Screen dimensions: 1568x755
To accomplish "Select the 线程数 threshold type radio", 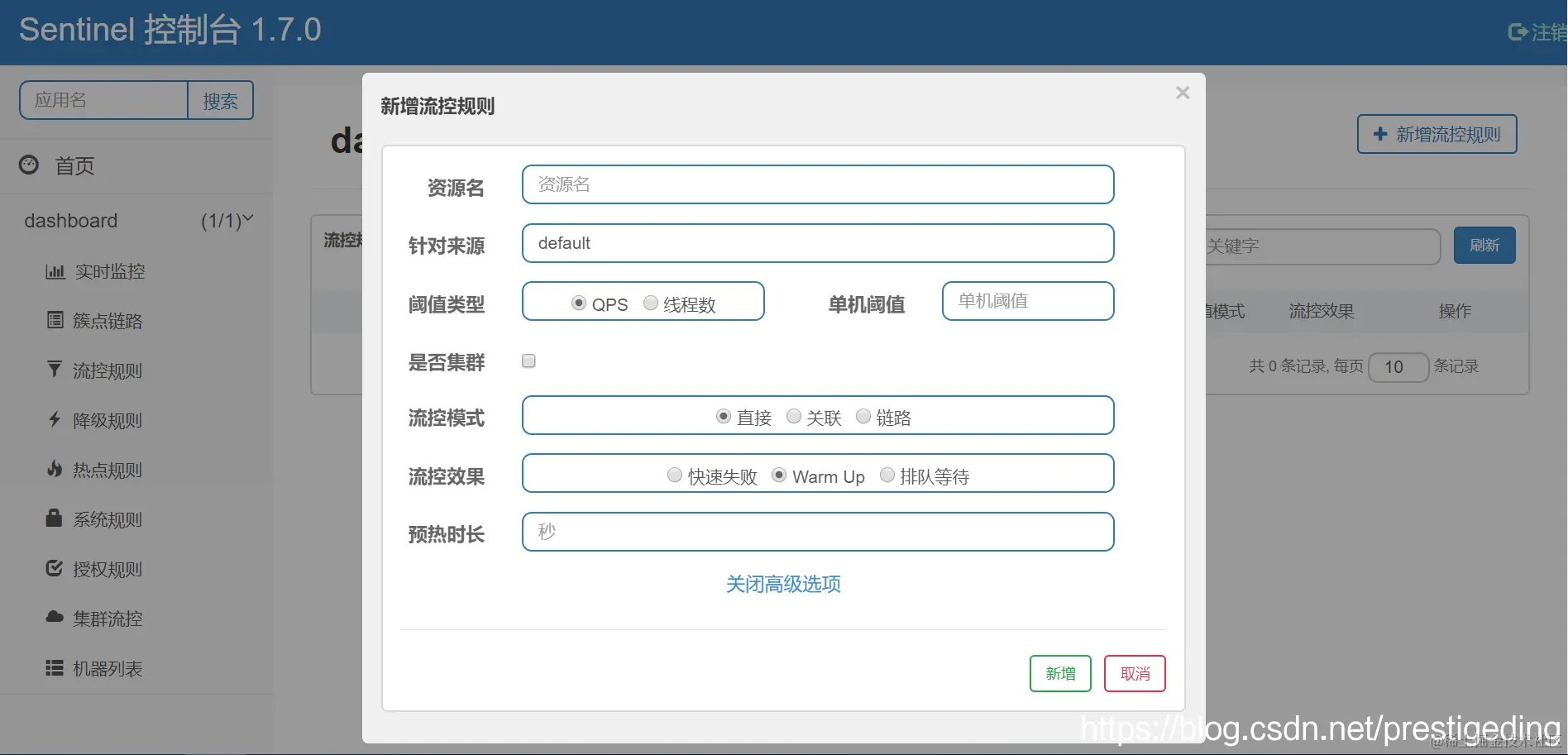I will pos(650,303).
